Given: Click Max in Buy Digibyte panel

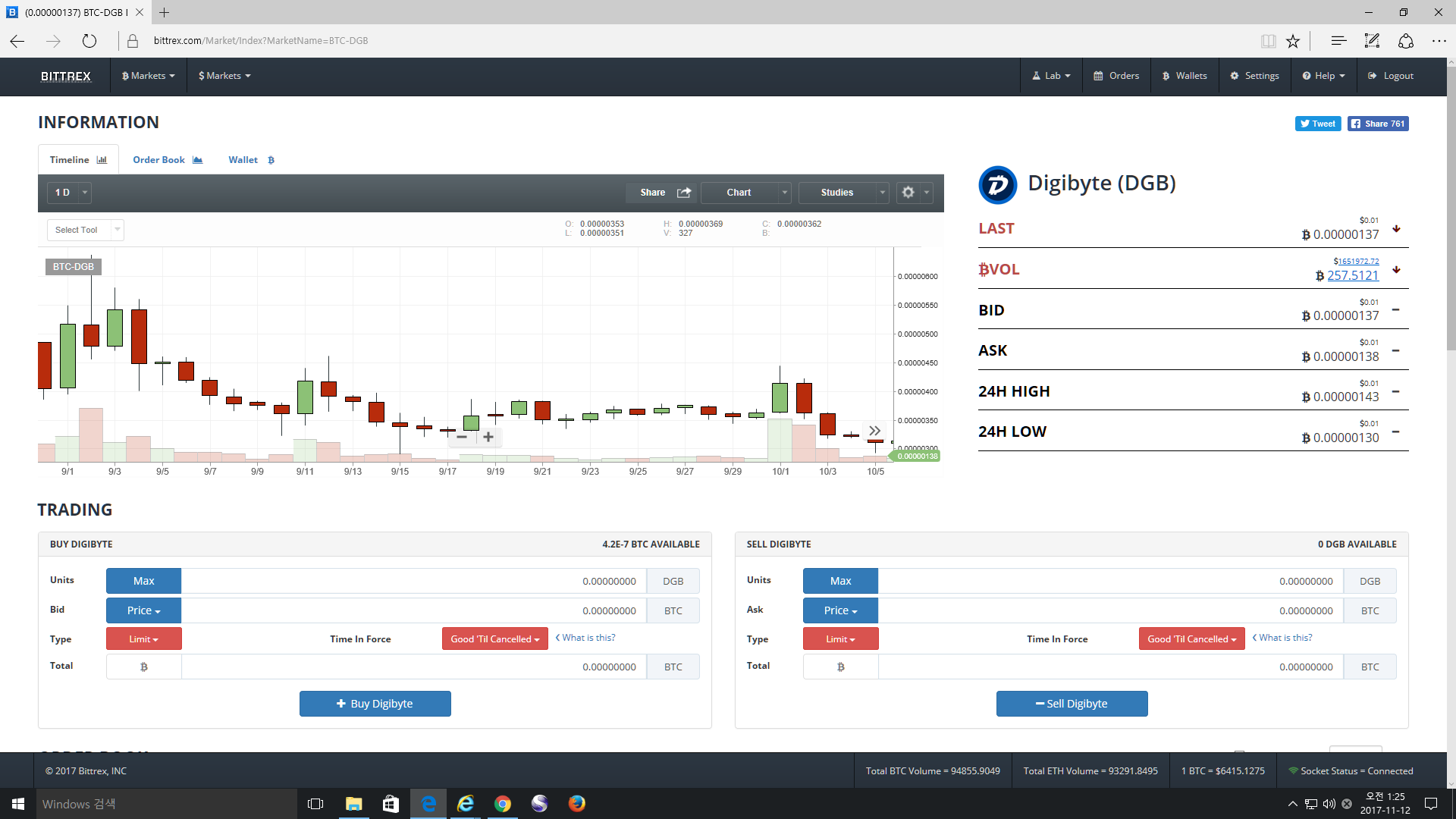Looking at the screenshot, I should [143, 581].
